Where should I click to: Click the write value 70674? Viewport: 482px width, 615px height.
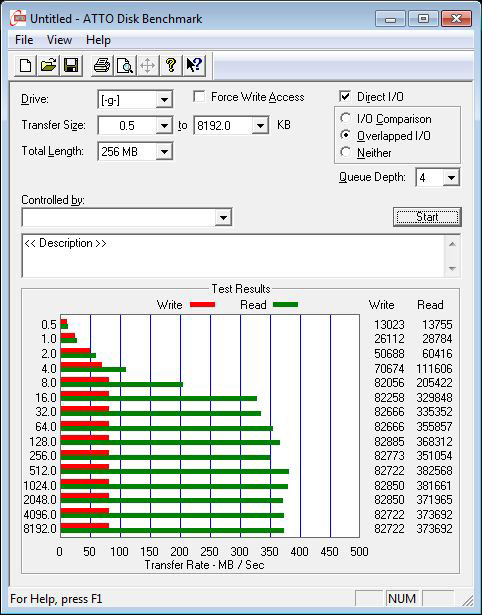389,369
